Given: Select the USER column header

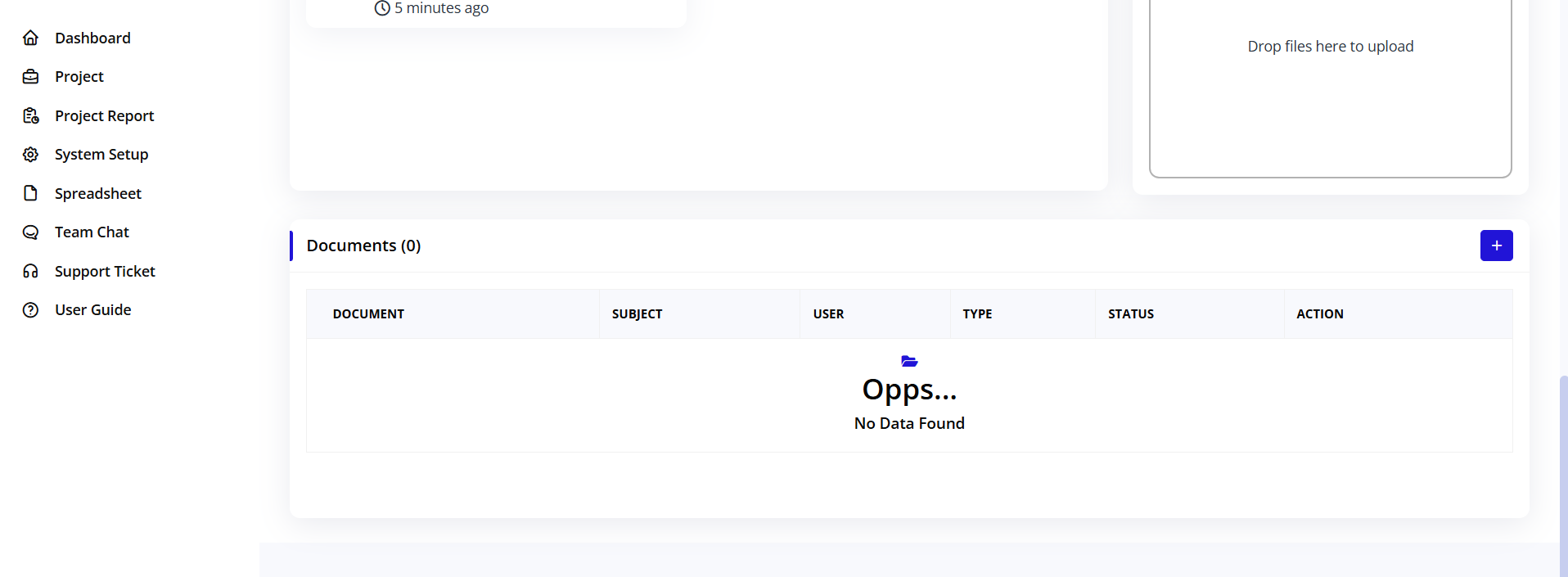Looking at the screenshot, I should [x=828, y=314].
